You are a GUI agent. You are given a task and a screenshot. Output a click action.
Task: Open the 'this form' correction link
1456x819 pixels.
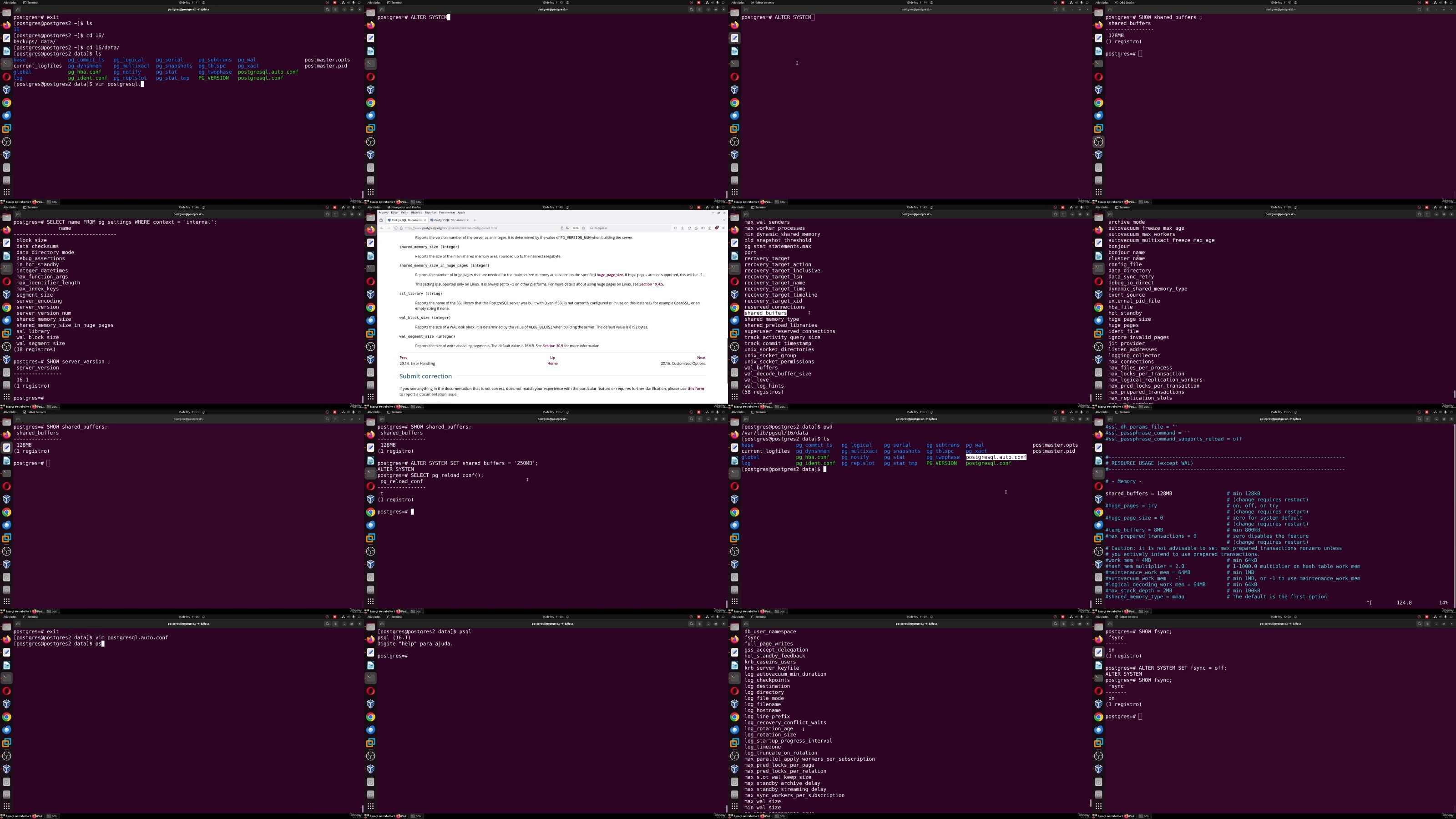tap(696, 389)
